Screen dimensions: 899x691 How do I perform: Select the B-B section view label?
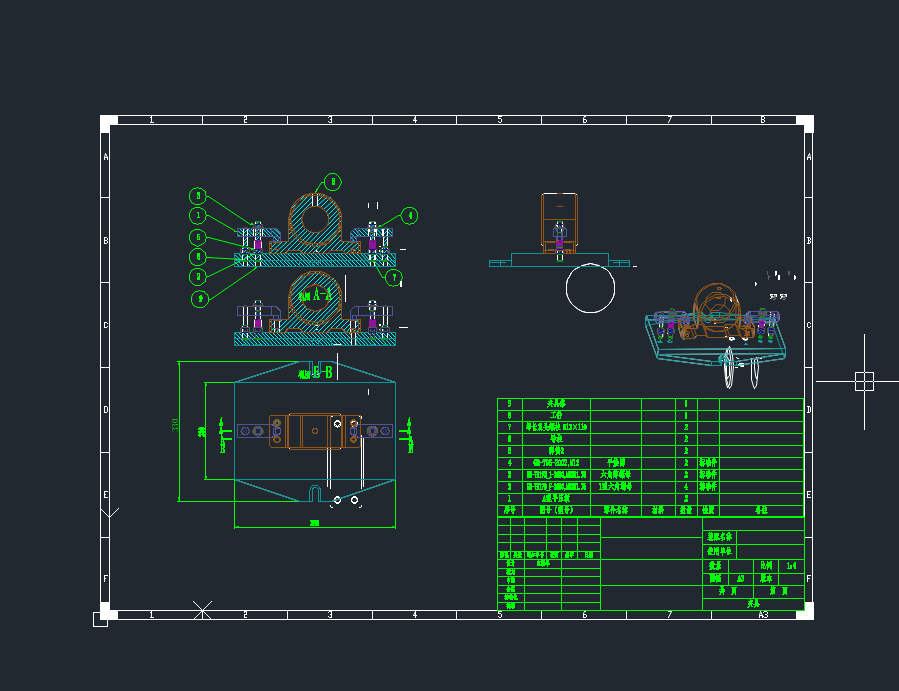pyautogui.click(x=315, y=373)
